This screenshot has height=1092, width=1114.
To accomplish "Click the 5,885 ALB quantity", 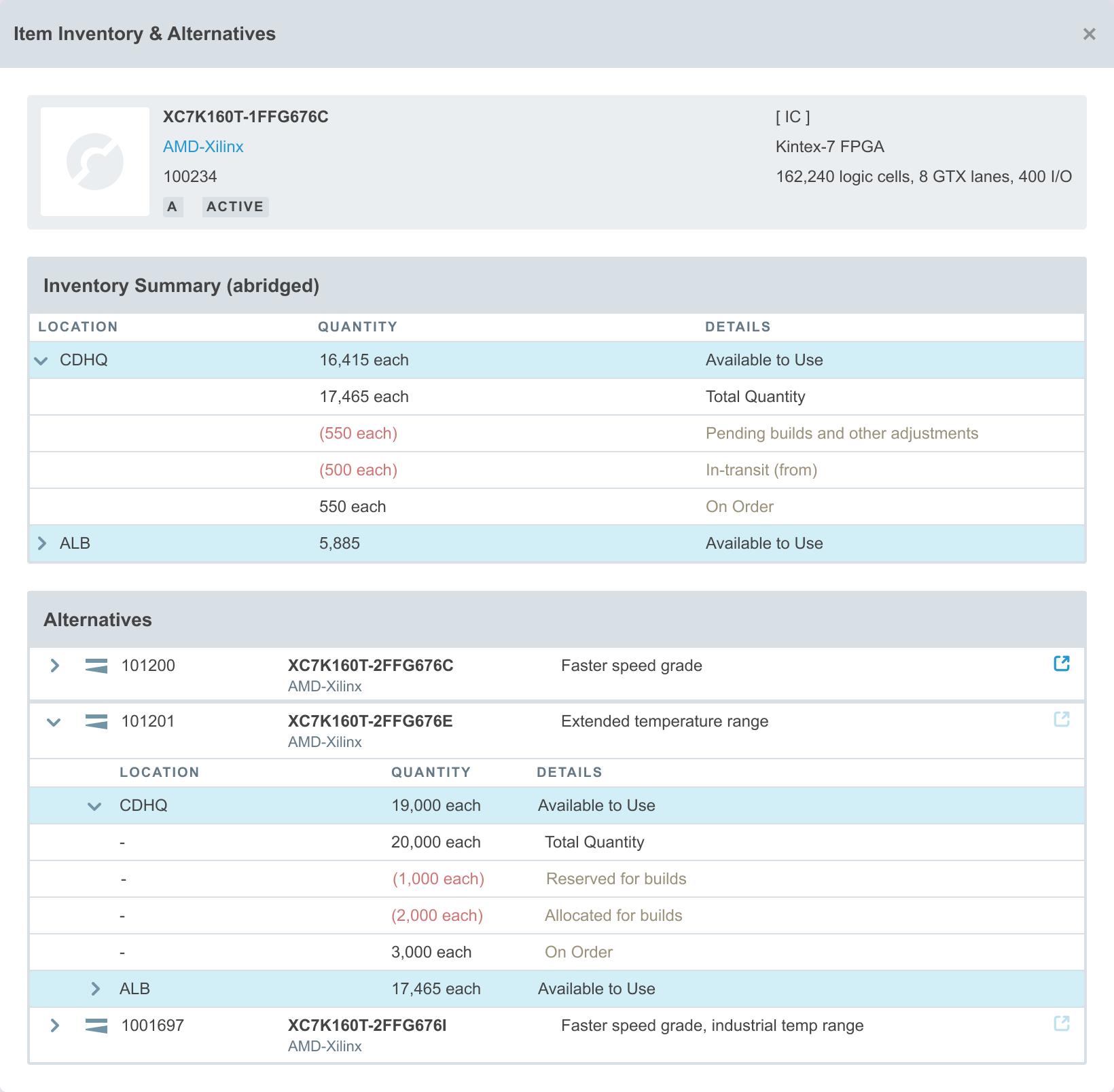I will click(340, 543).
